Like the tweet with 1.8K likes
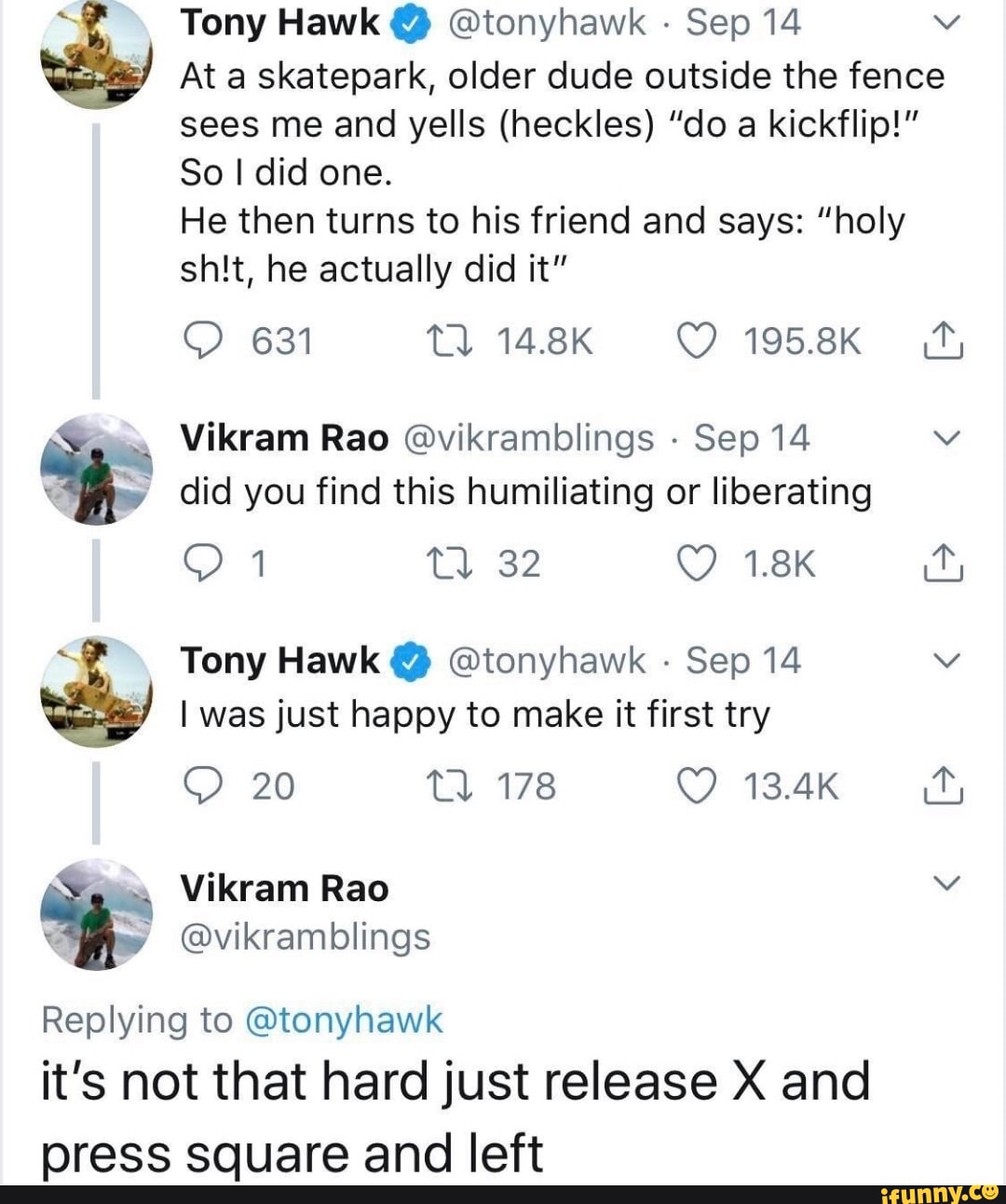This screenshot has width=1006, height=1204. (695, 563)
